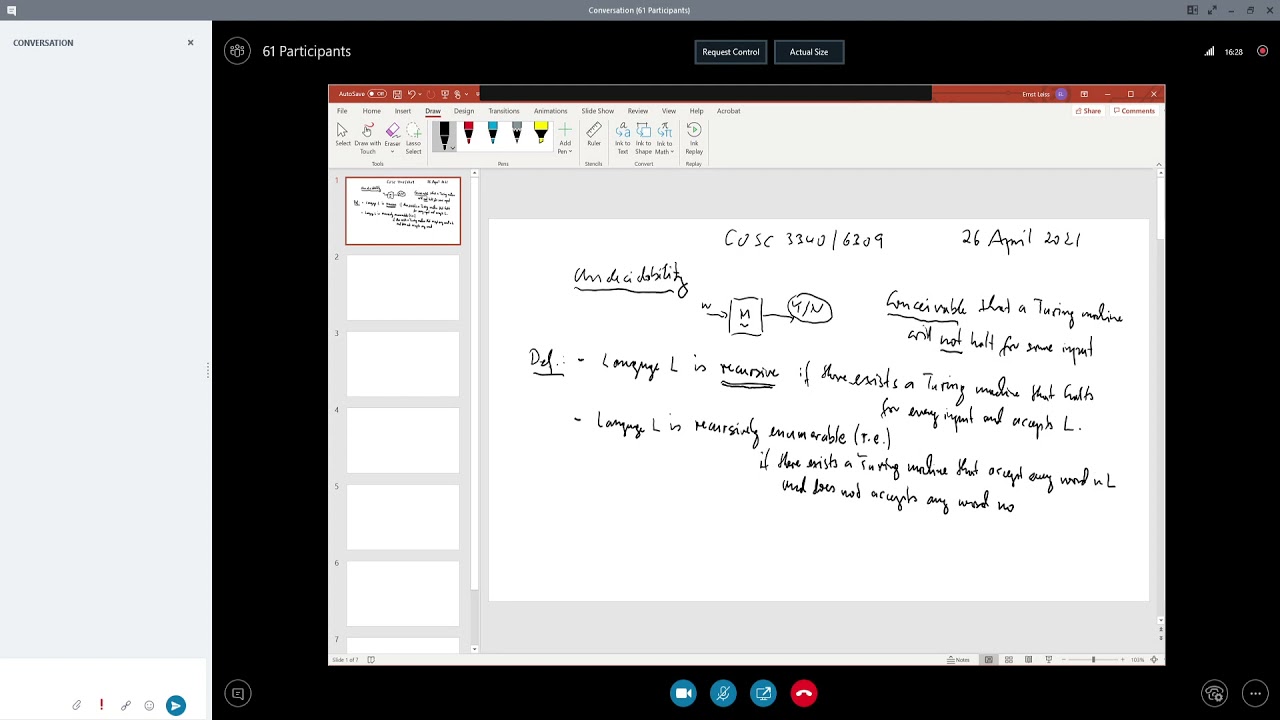Open the 61 Participants list icon
The image size is (1280, 720).
pyautogui.click(x=237, y=51)
